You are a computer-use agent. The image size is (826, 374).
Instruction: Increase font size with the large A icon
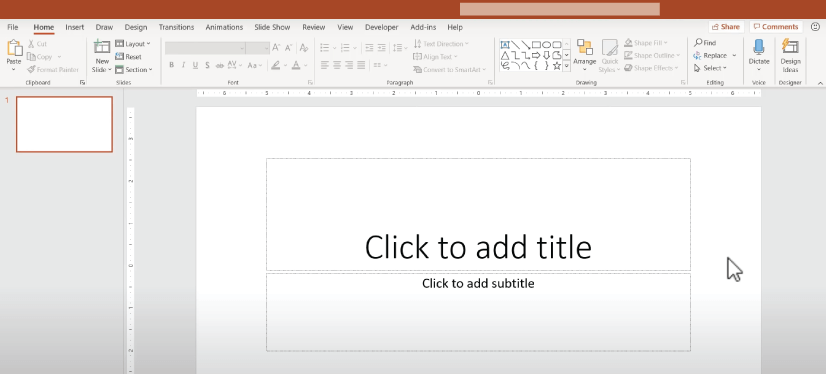point(277,48)
